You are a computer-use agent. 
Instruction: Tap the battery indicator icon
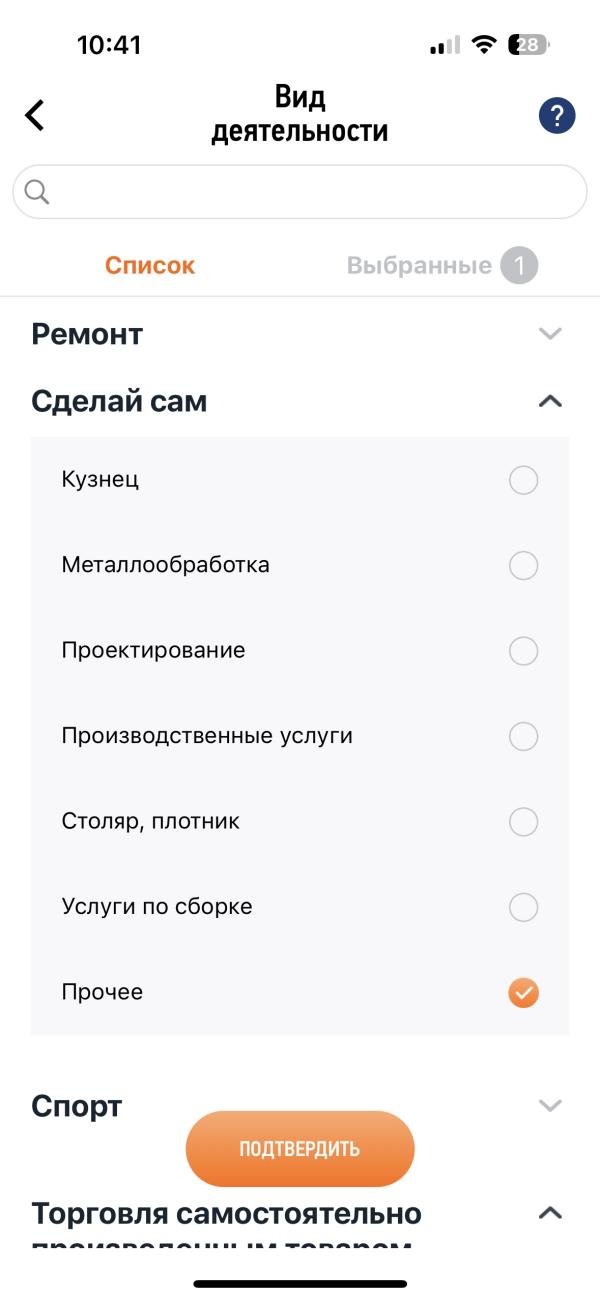pos(529,45)
